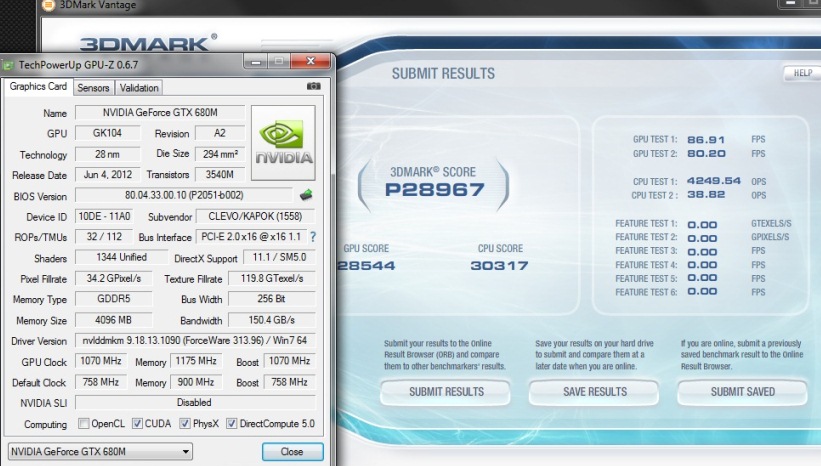
Task: Click the CPU score value 30317
Action: click(499, 265)
